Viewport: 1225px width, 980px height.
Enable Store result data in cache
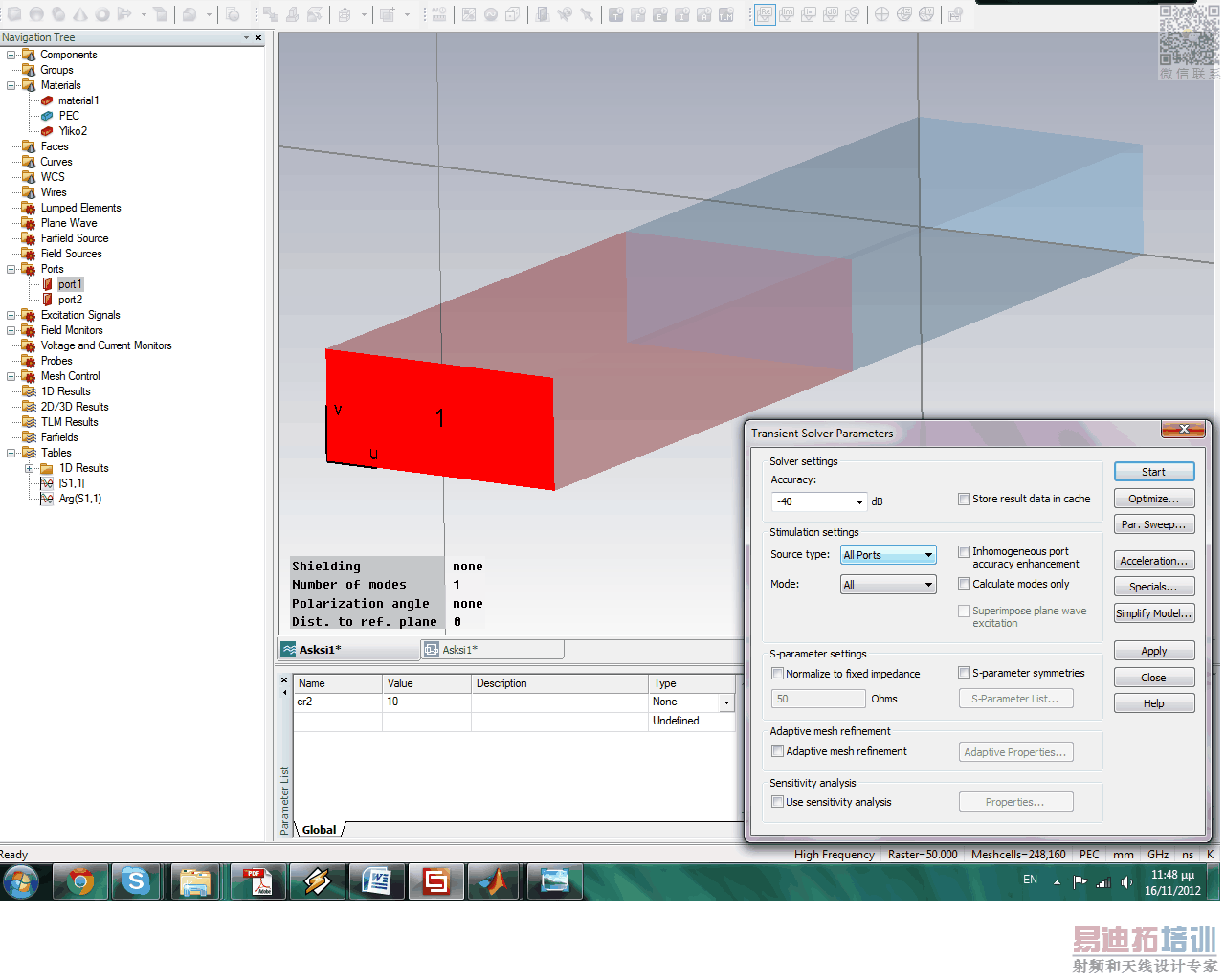click(x=965, y=499)
